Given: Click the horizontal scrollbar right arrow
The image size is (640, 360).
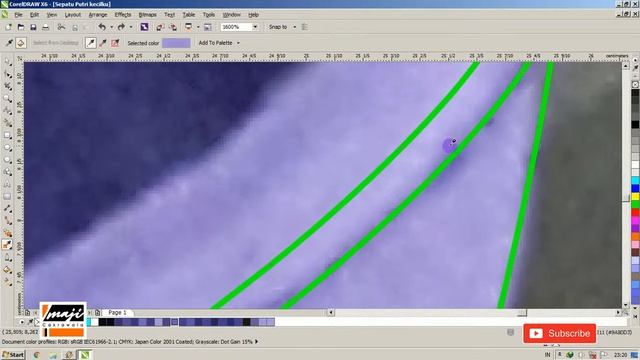Looking at the screenshot, I should click(618, 313).
